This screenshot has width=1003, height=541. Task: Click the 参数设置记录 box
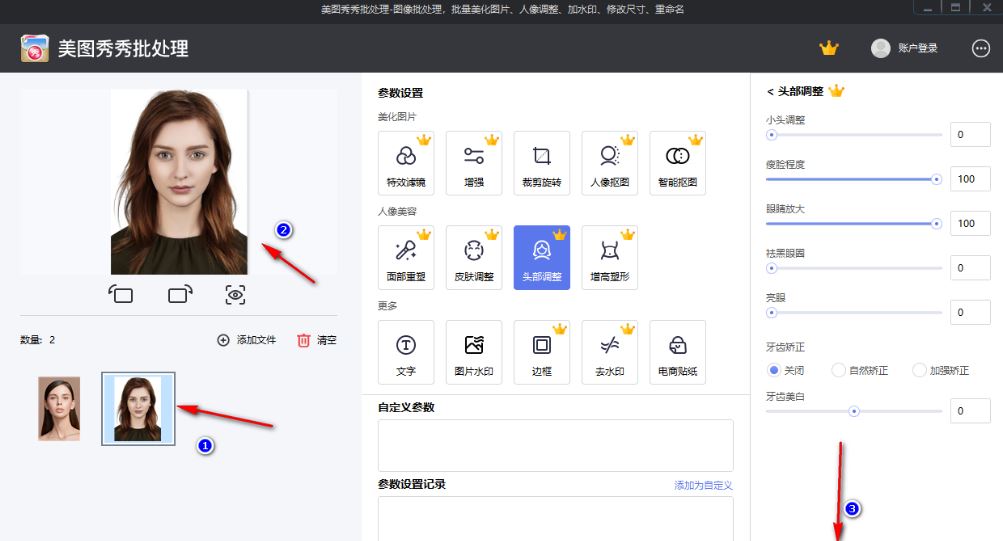555,519
